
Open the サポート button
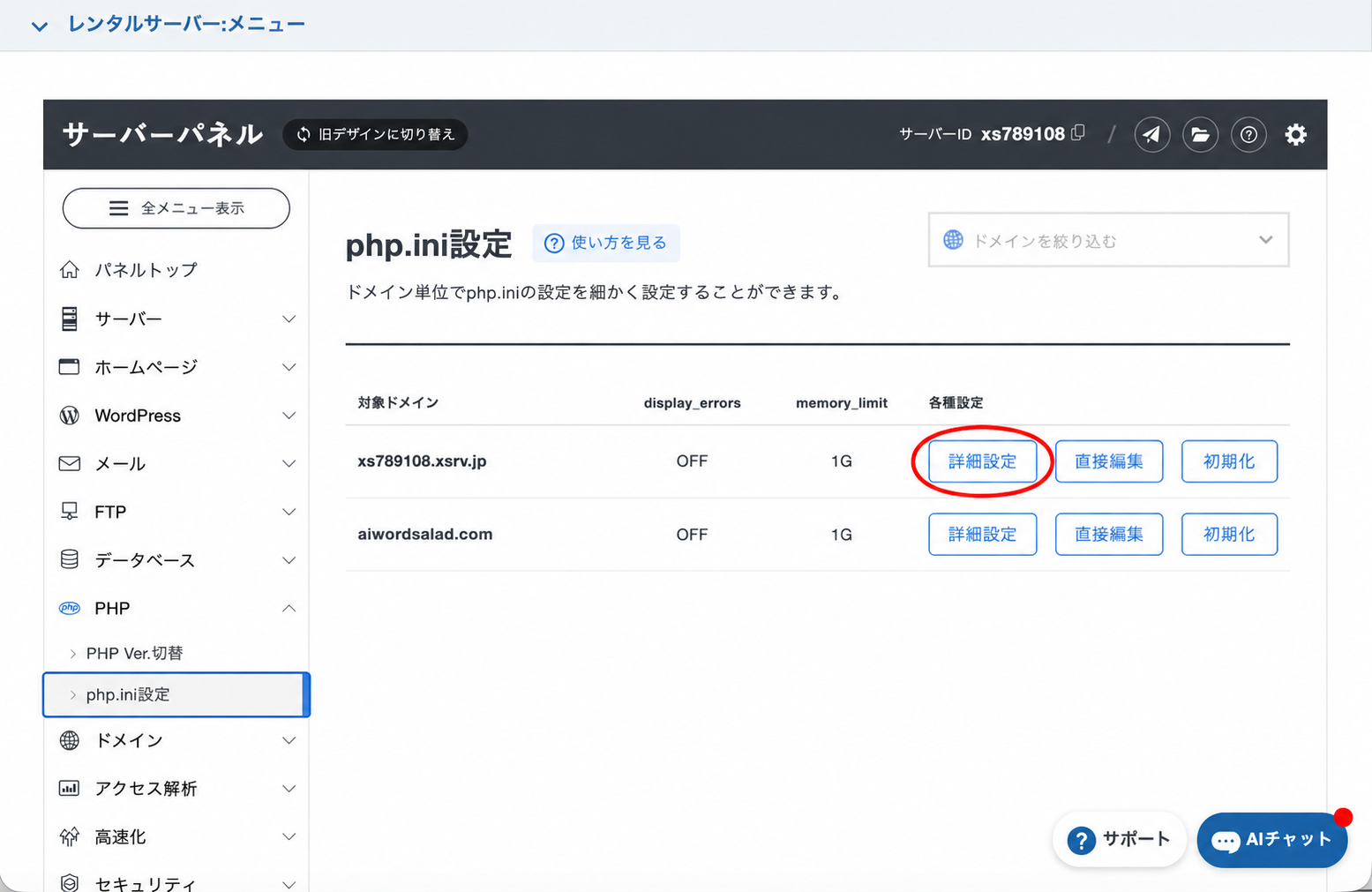tap(1119, 839)
